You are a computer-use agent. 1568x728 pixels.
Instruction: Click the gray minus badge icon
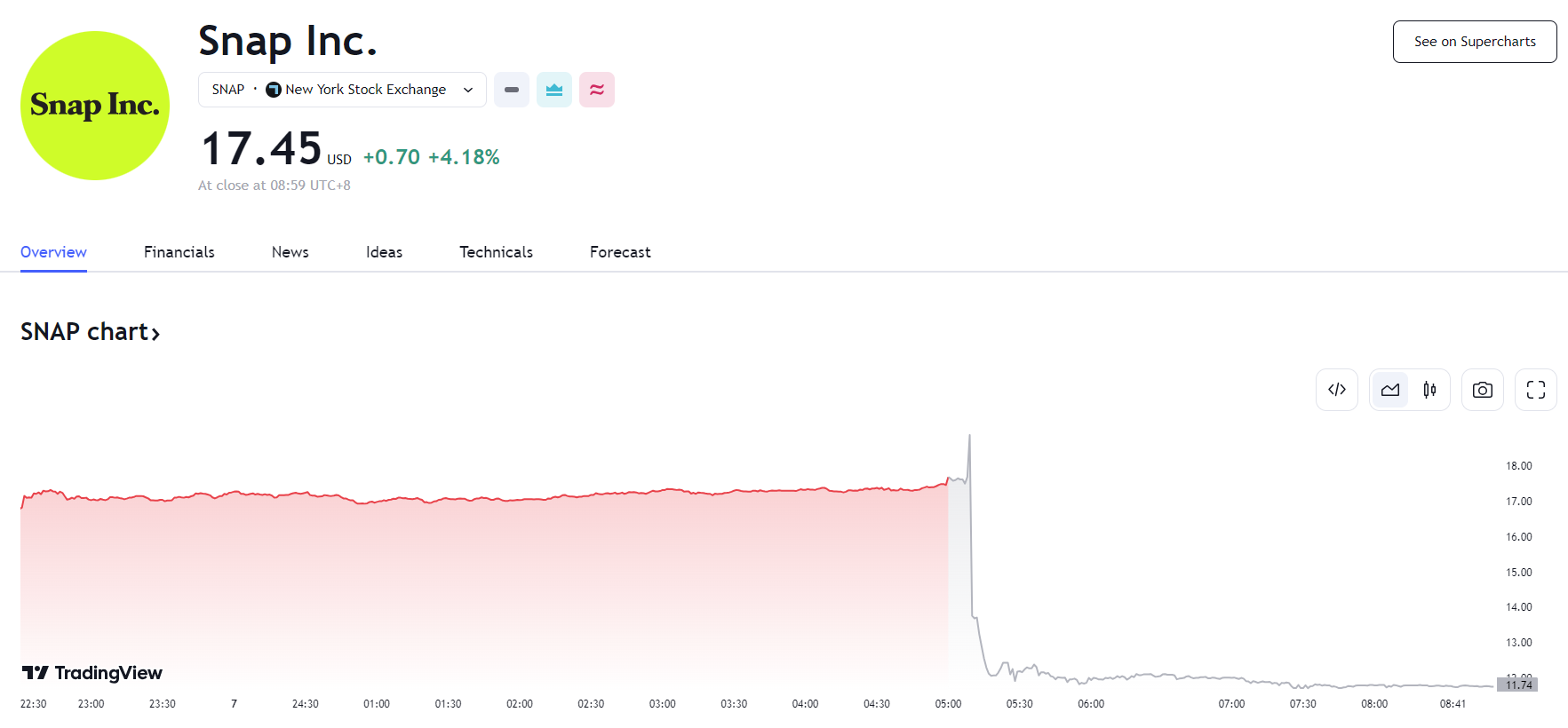coord(512,90)
